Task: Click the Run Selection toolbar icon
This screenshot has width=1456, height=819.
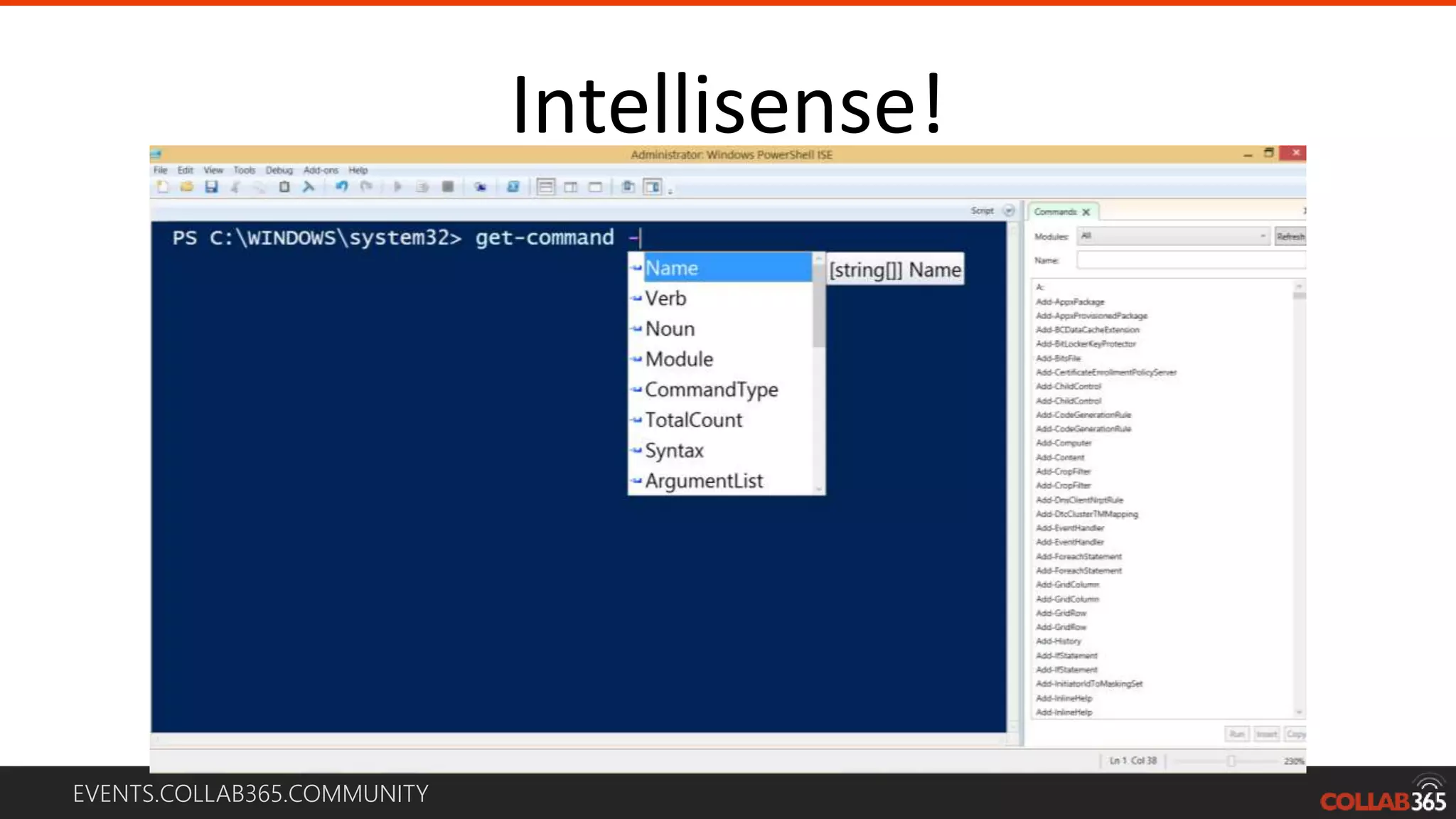Action: click(422, 187)
